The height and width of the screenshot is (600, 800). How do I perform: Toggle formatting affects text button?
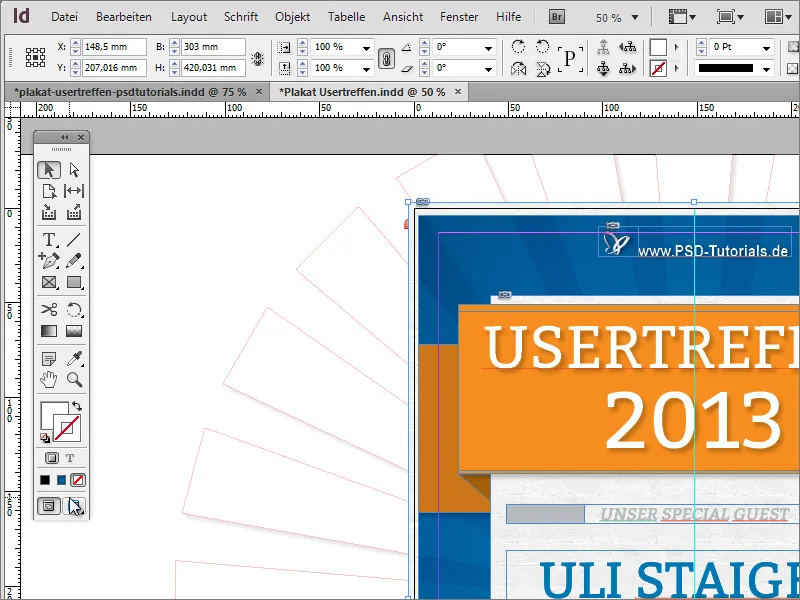(x=70, y=458)
